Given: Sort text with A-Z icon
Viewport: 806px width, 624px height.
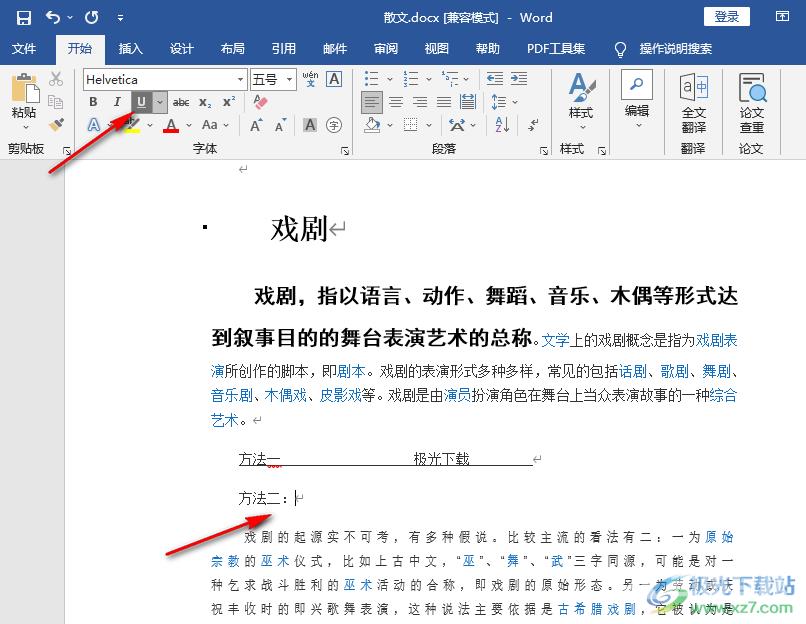Looking at the screenshot, I should [x=502, y=125].
